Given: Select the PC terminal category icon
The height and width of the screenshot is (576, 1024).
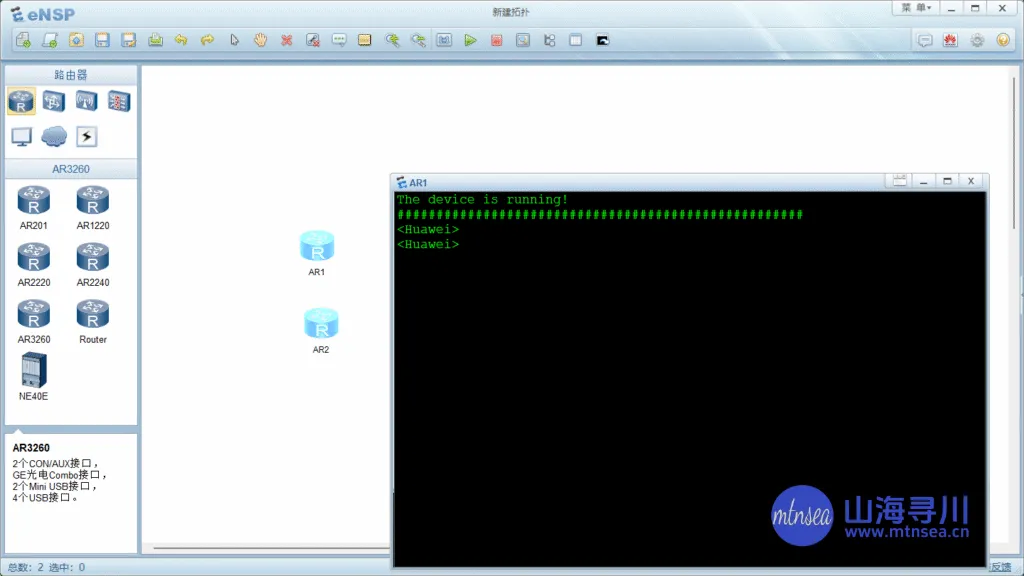Looking at the screenshot, I should click(22, 136).
